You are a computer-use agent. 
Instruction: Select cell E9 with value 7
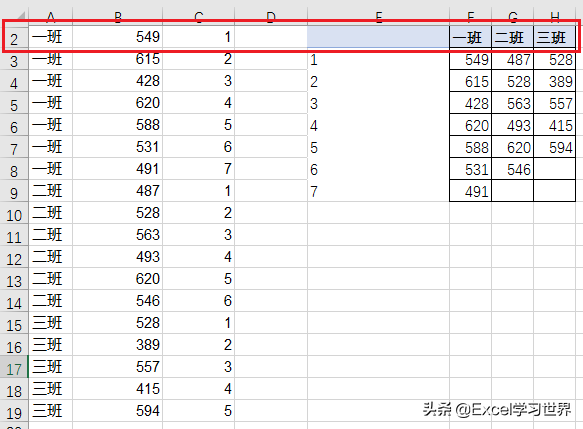[x=378, y=191]
